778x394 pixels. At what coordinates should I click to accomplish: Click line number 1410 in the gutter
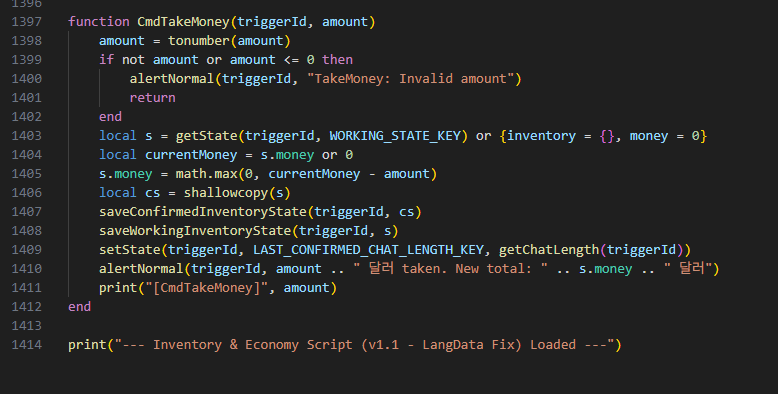tap(27, 269)
